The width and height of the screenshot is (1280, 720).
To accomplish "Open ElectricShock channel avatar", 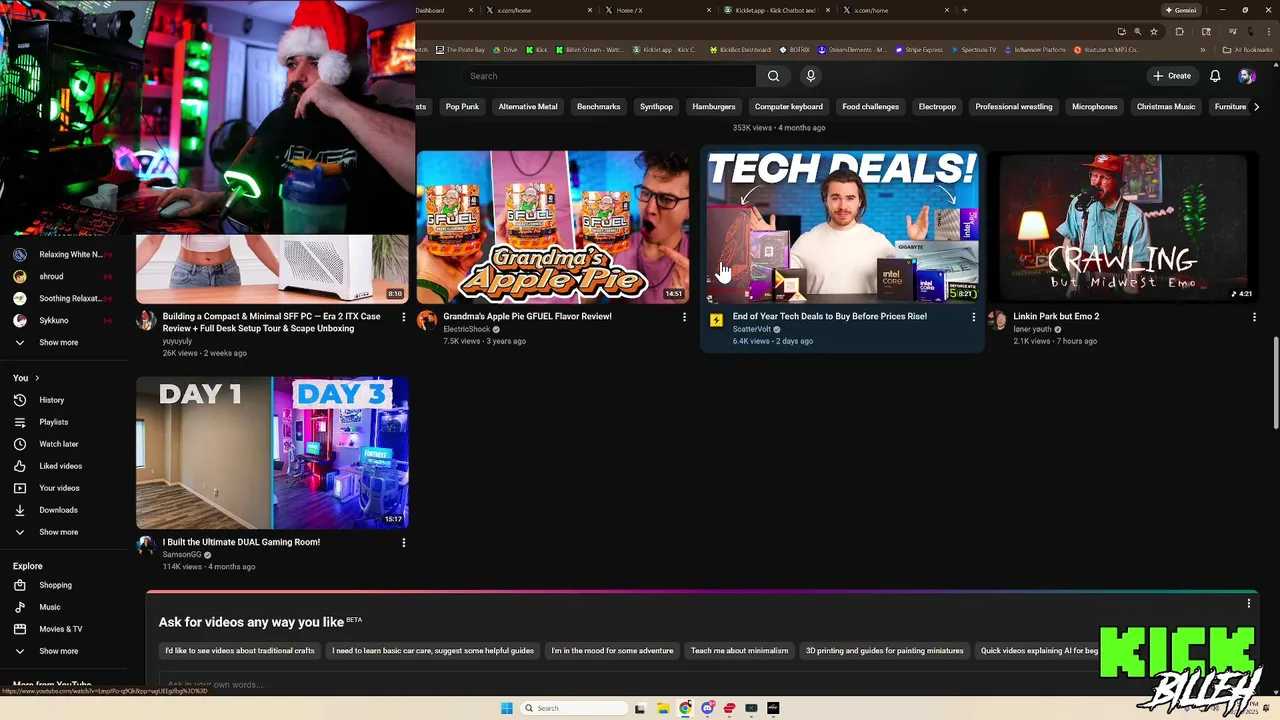I will 427,320.
